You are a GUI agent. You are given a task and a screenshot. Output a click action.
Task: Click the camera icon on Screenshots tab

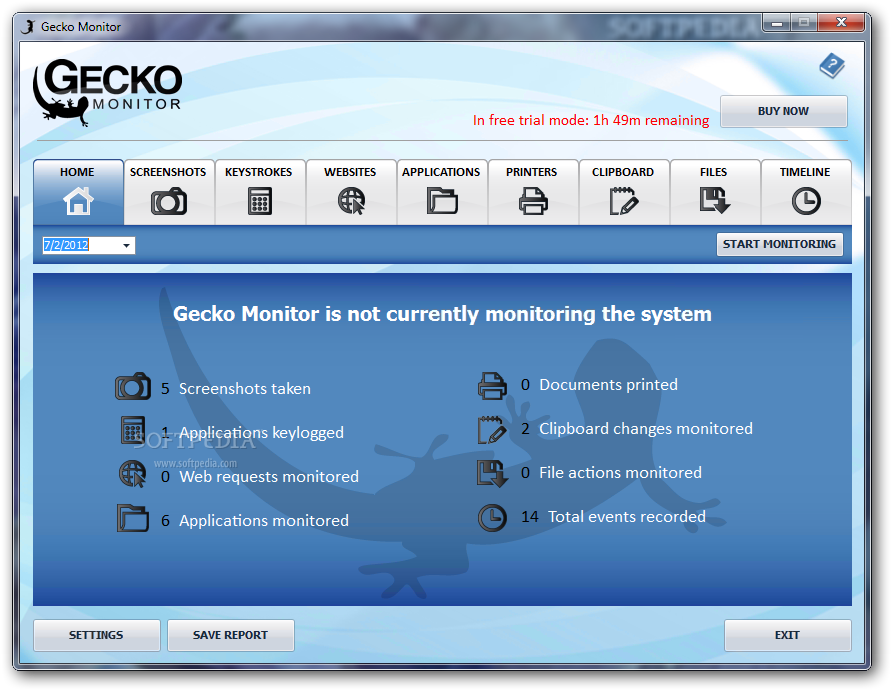[168, 202]
